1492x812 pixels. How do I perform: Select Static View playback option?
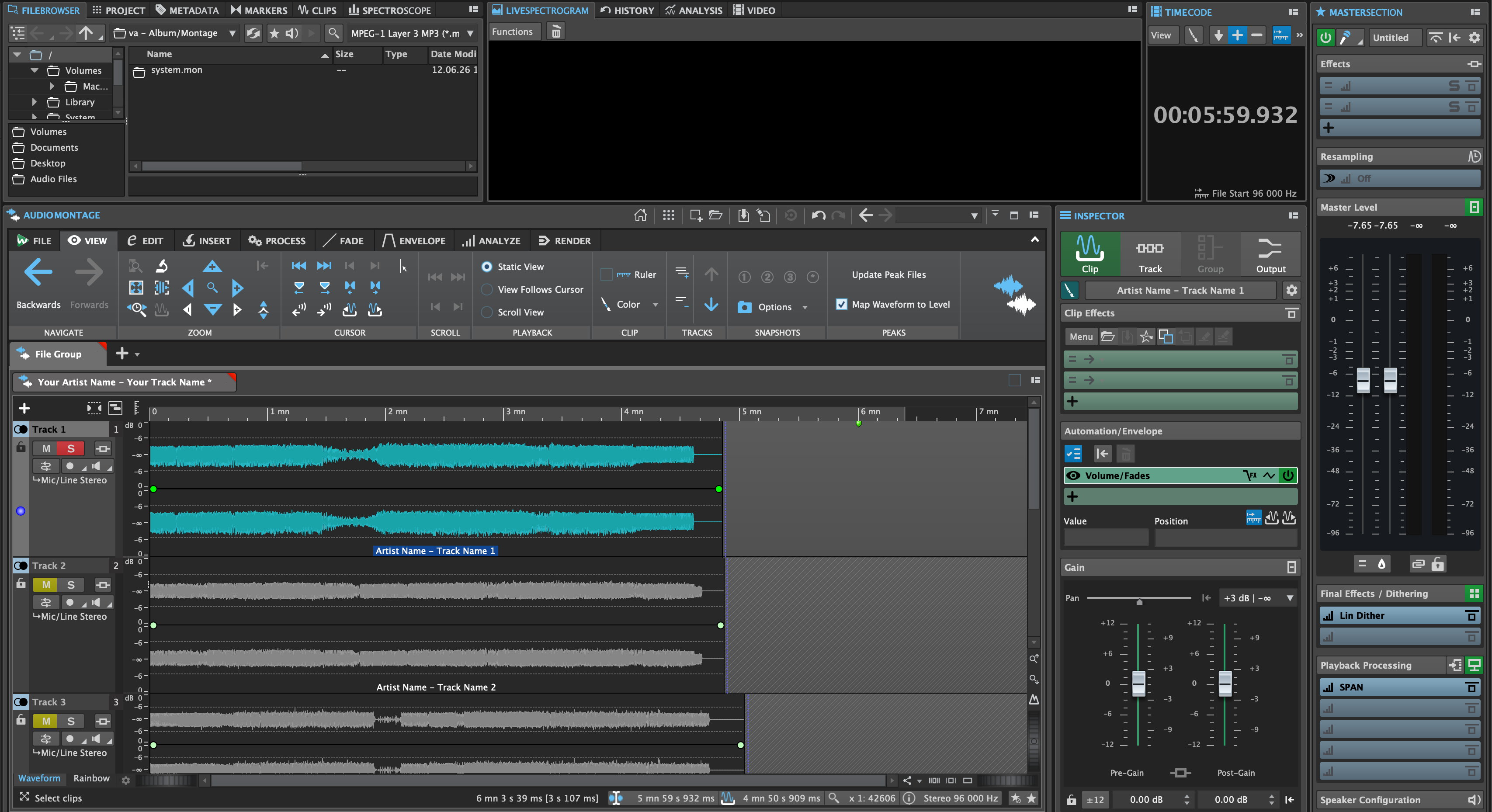[486, 267]
